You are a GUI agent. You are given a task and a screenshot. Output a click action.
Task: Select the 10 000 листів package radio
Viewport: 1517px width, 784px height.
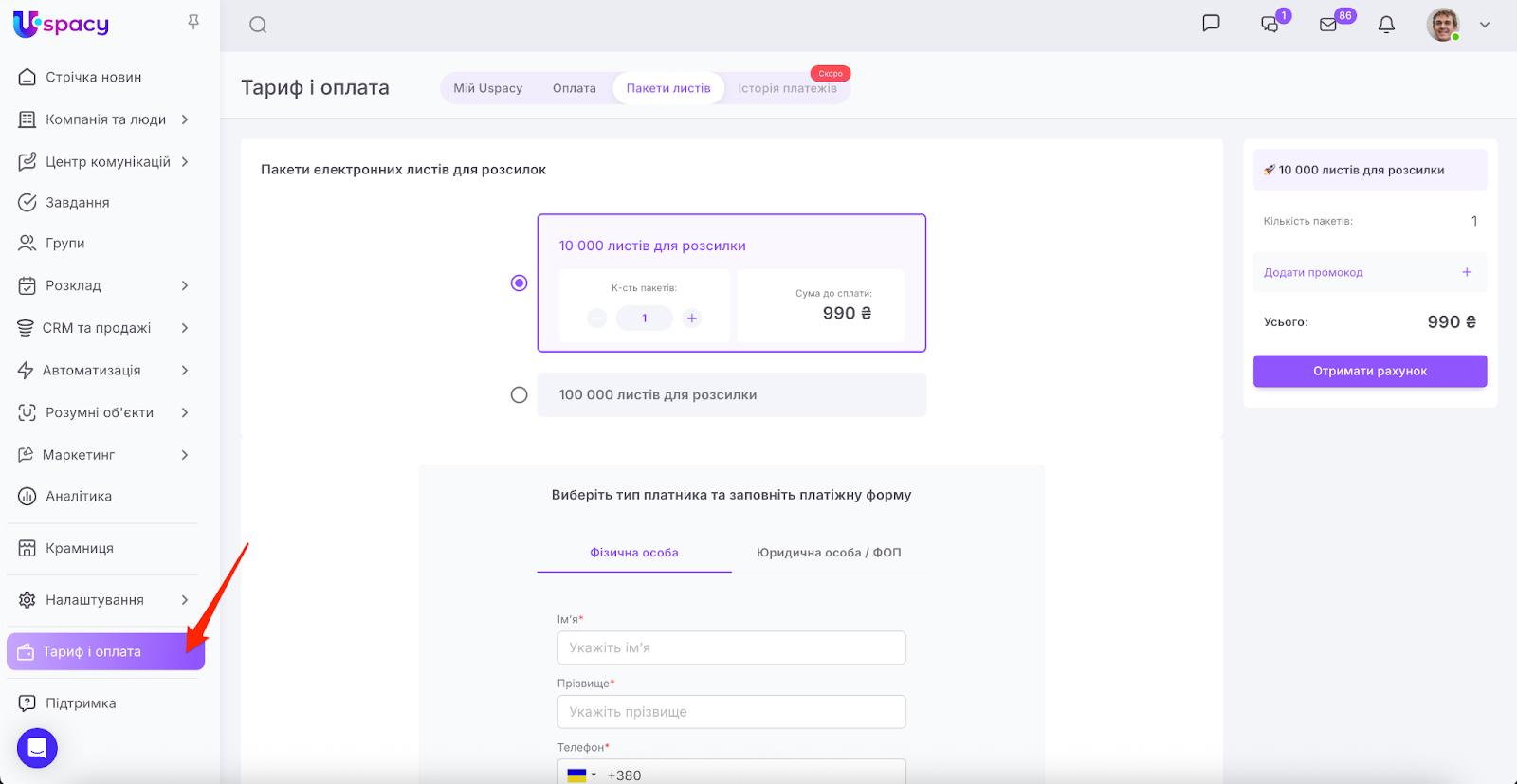pyautogui.click(x=519, y=283)
